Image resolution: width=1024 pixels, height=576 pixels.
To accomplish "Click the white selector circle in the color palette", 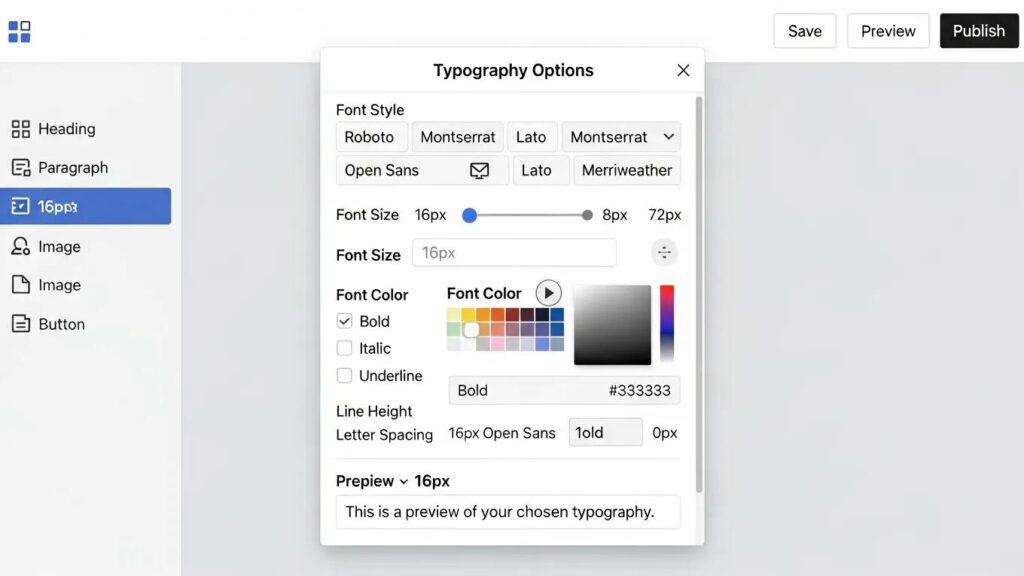I will coord(471,330).
